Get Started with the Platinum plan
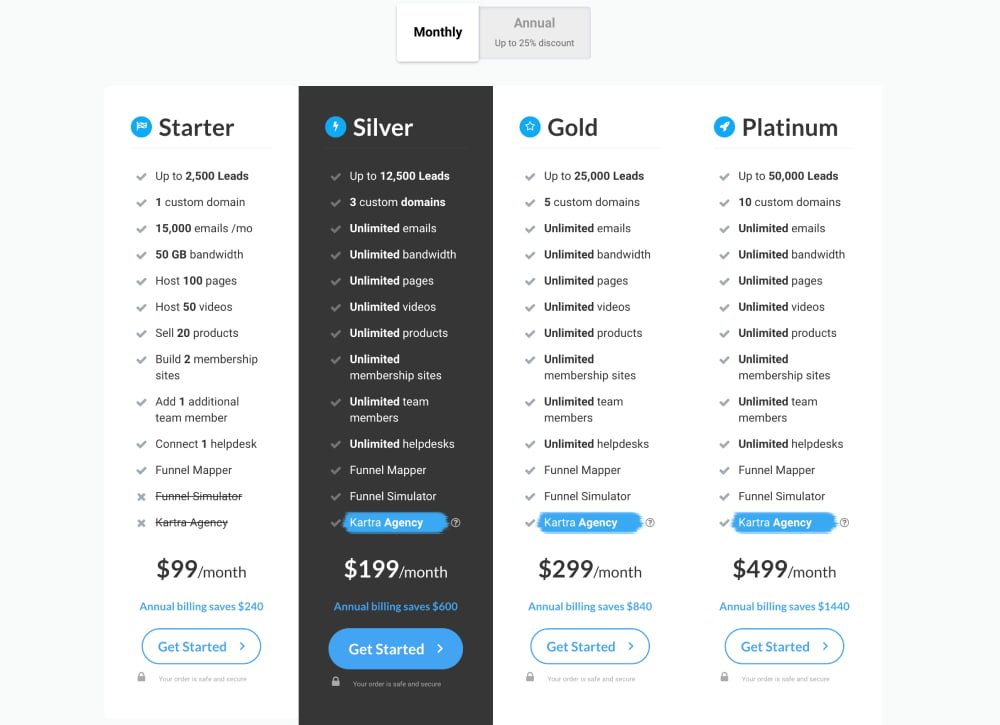Viewport: 1000px width, 725px height. (x=784, y=647)
